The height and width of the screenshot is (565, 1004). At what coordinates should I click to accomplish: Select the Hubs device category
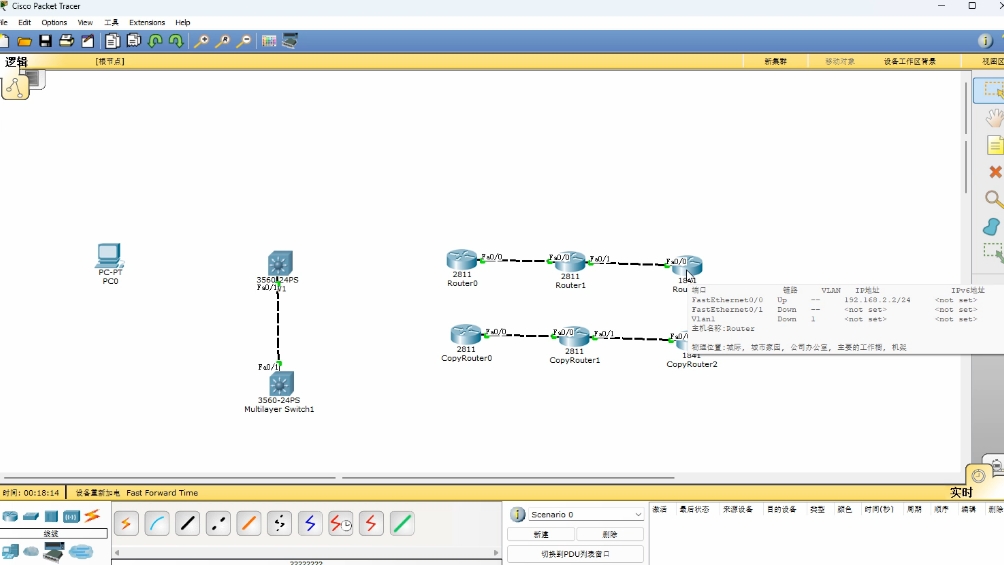click(x=51, y=516)
